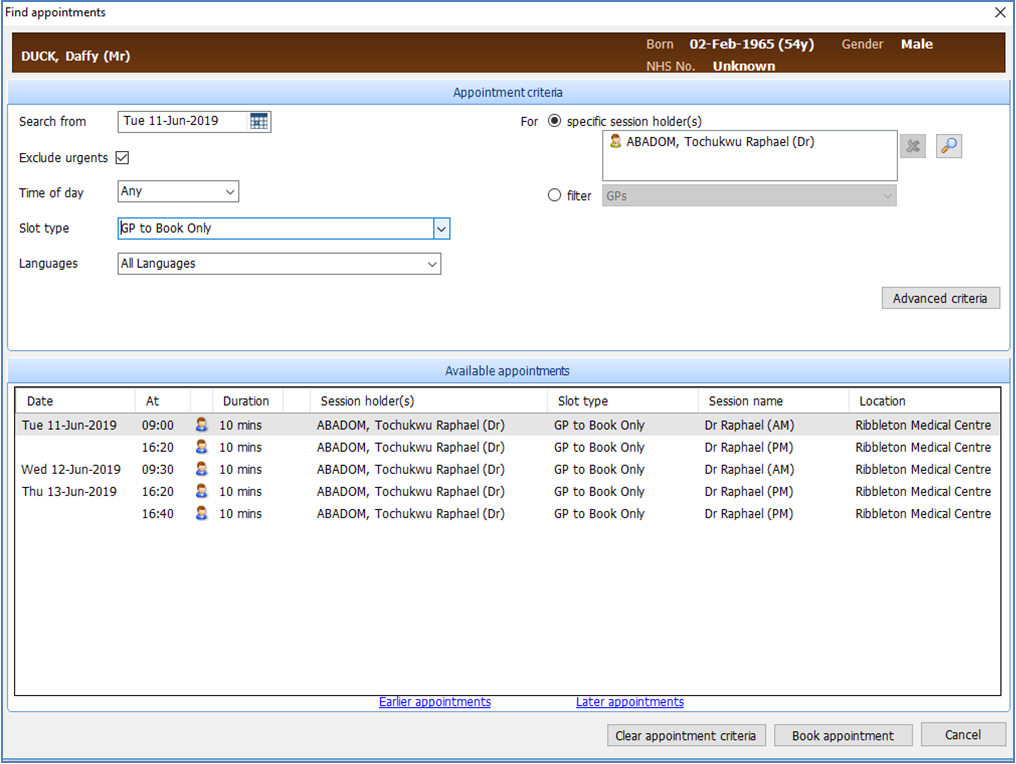Search for a session holder

pos(949,146)
